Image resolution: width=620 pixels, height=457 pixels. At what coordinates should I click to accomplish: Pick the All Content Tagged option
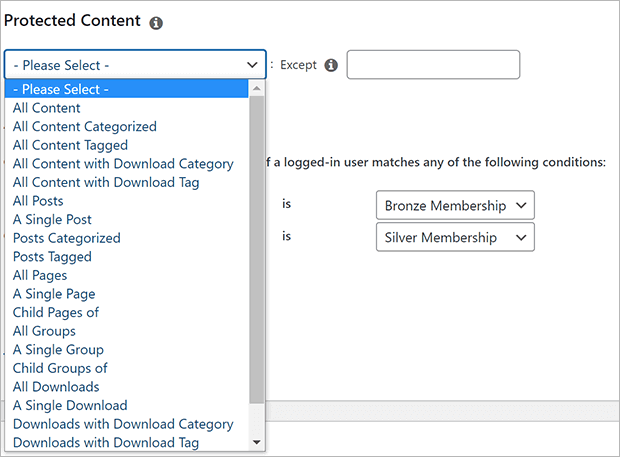point(127,145)
